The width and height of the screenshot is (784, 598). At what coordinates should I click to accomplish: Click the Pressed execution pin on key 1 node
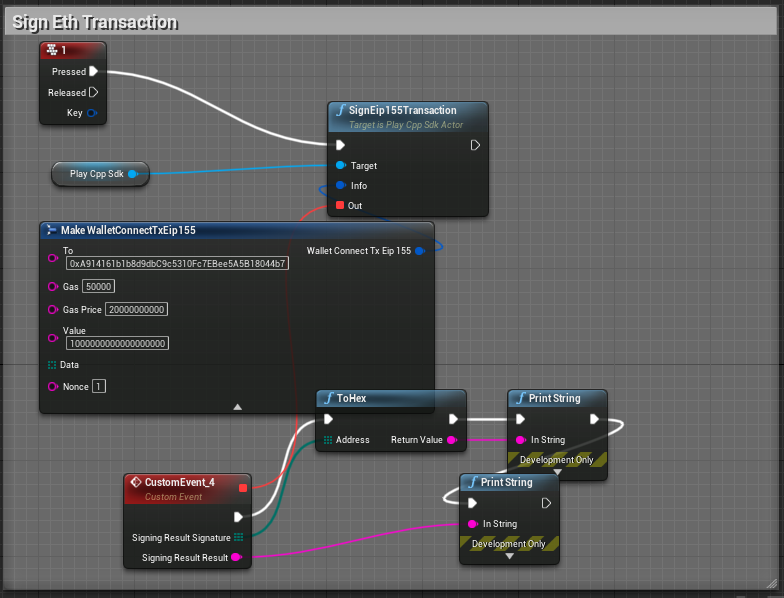click(x=93, y=72)
